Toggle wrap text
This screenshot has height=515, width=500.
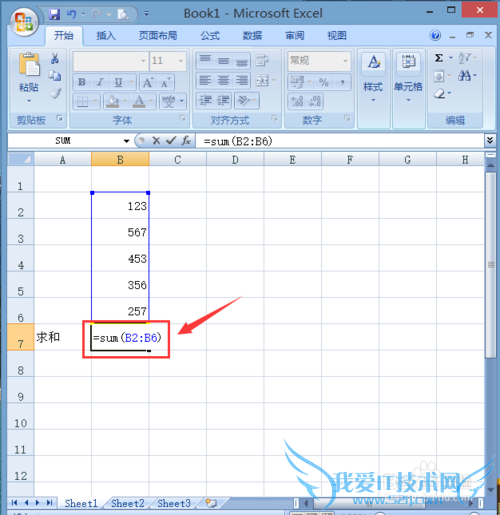(262, 61)
